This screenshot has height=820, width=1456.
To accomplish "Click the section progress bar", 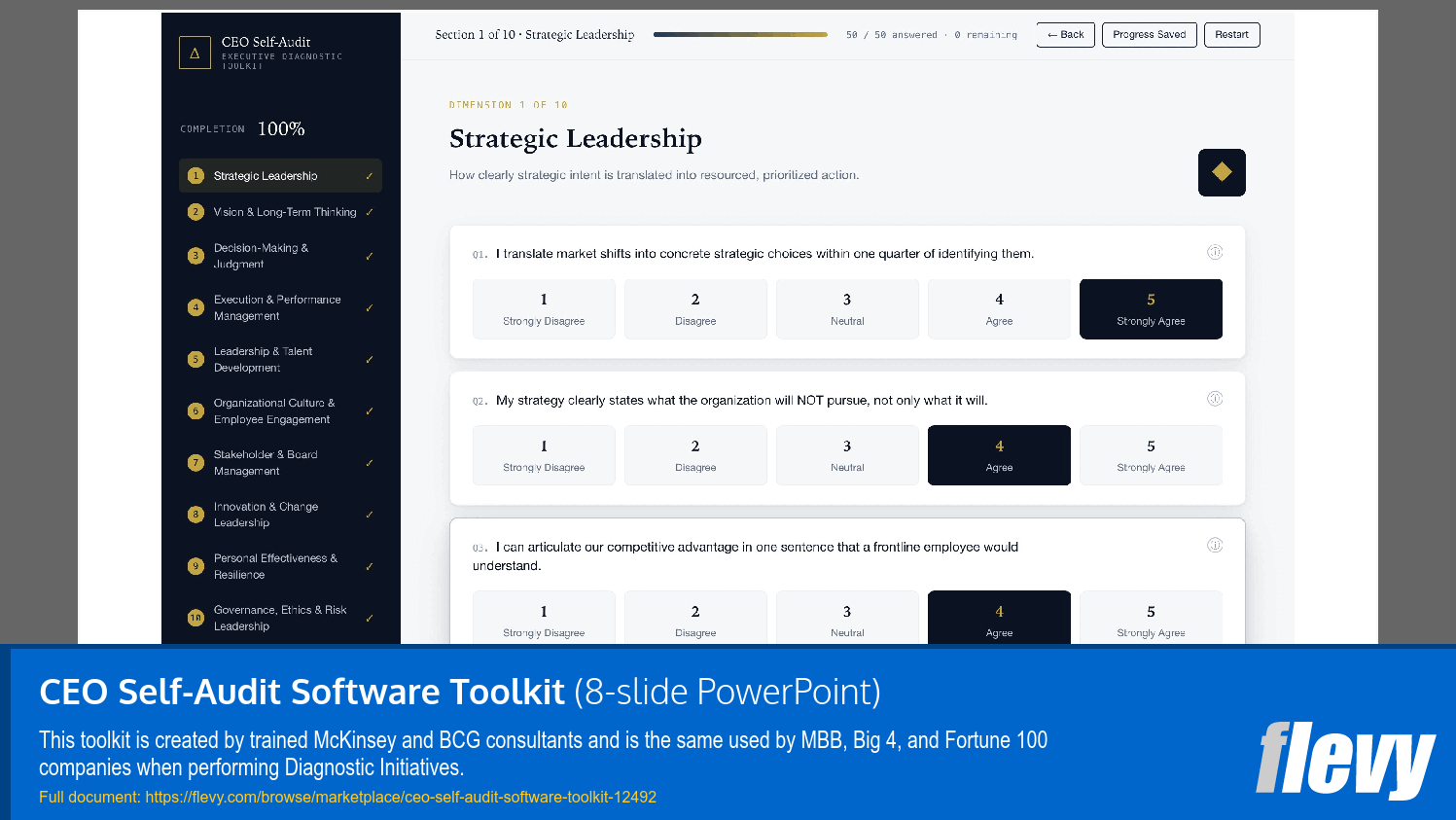I will [x=740, y=34].
